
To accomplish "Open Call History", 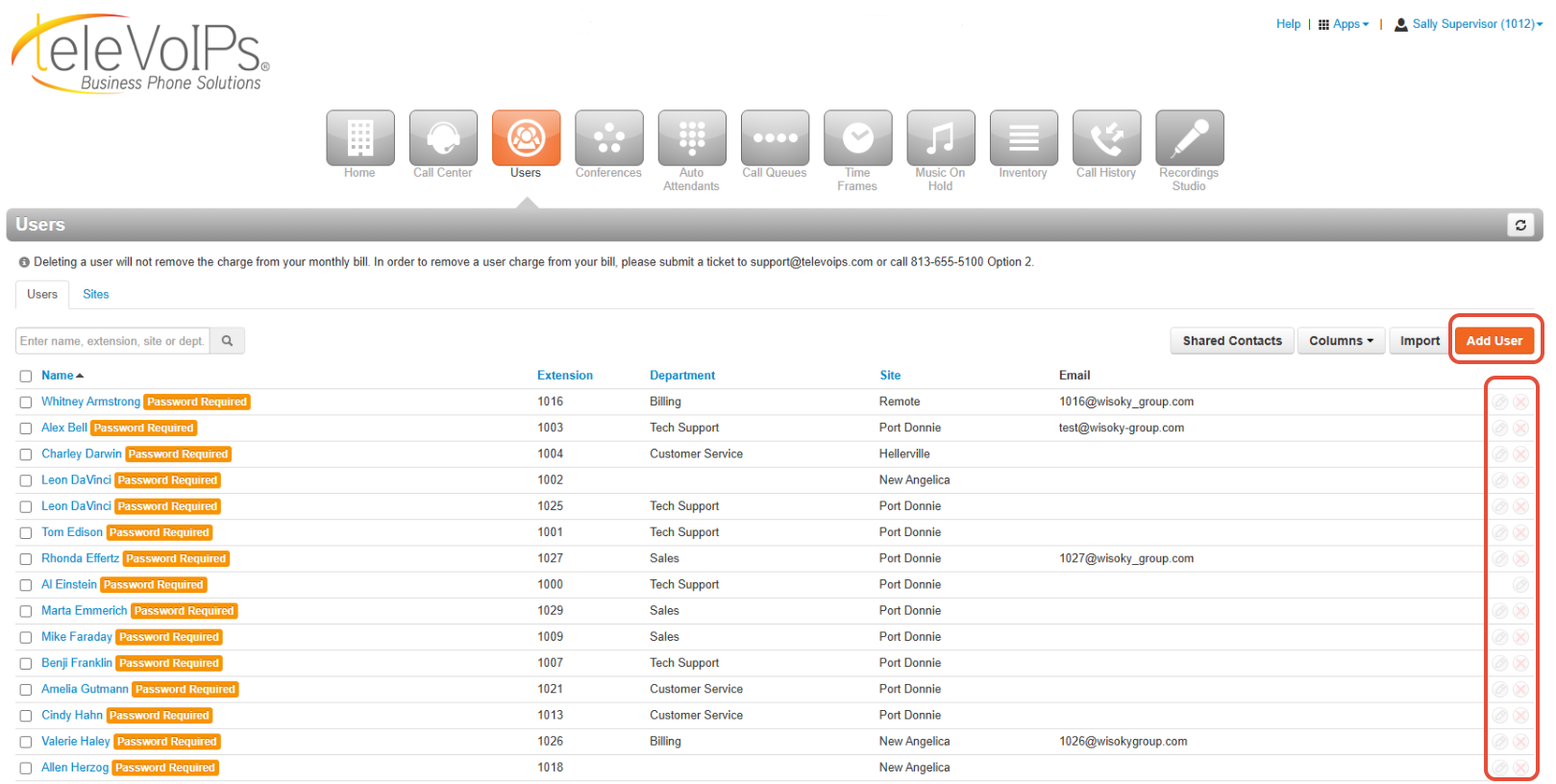I will point(1106,138).
